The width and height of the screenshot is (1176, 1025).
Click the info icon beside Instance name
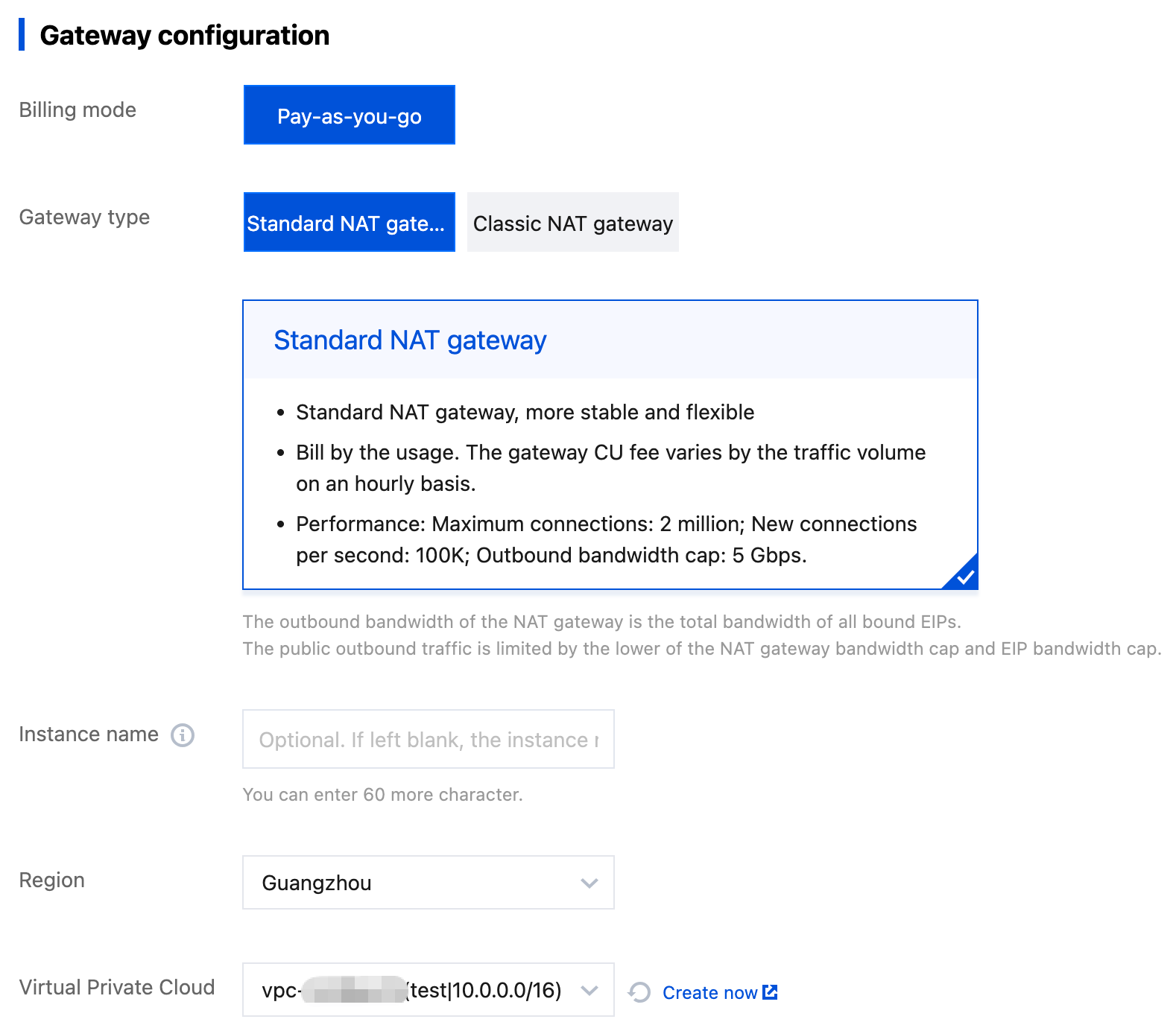click(x=183, y=735)
